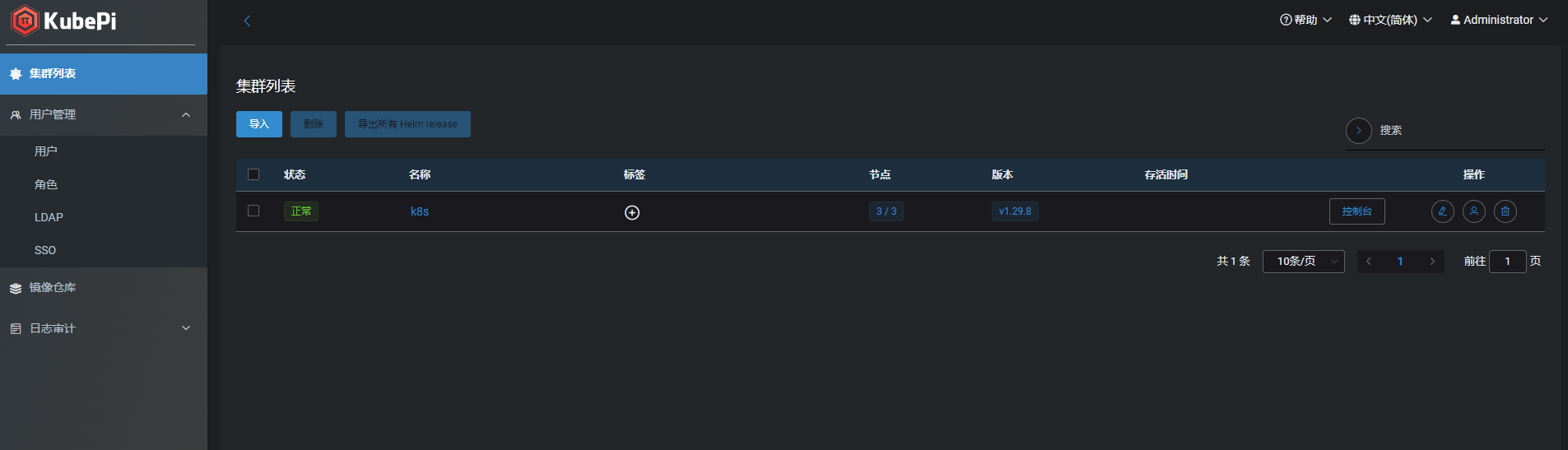The width and height of the screenshot is (1568, 450).
Task: Open the member user icon for k8s
Action: (x=1473, y=211)
